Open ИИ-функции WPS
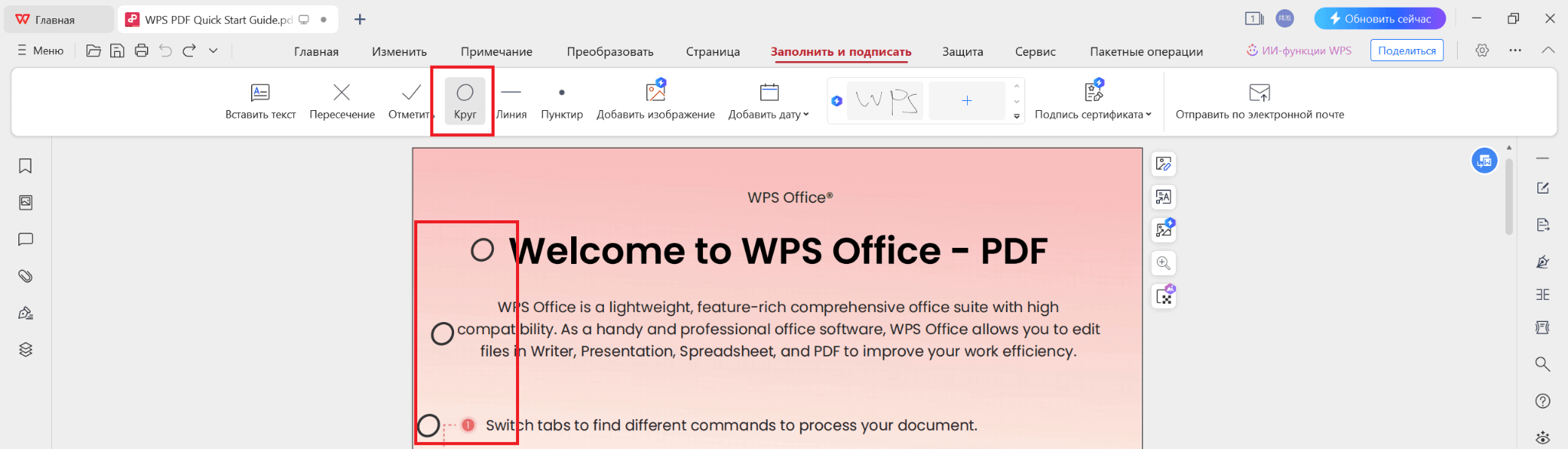 click(x=1298, y=50)
